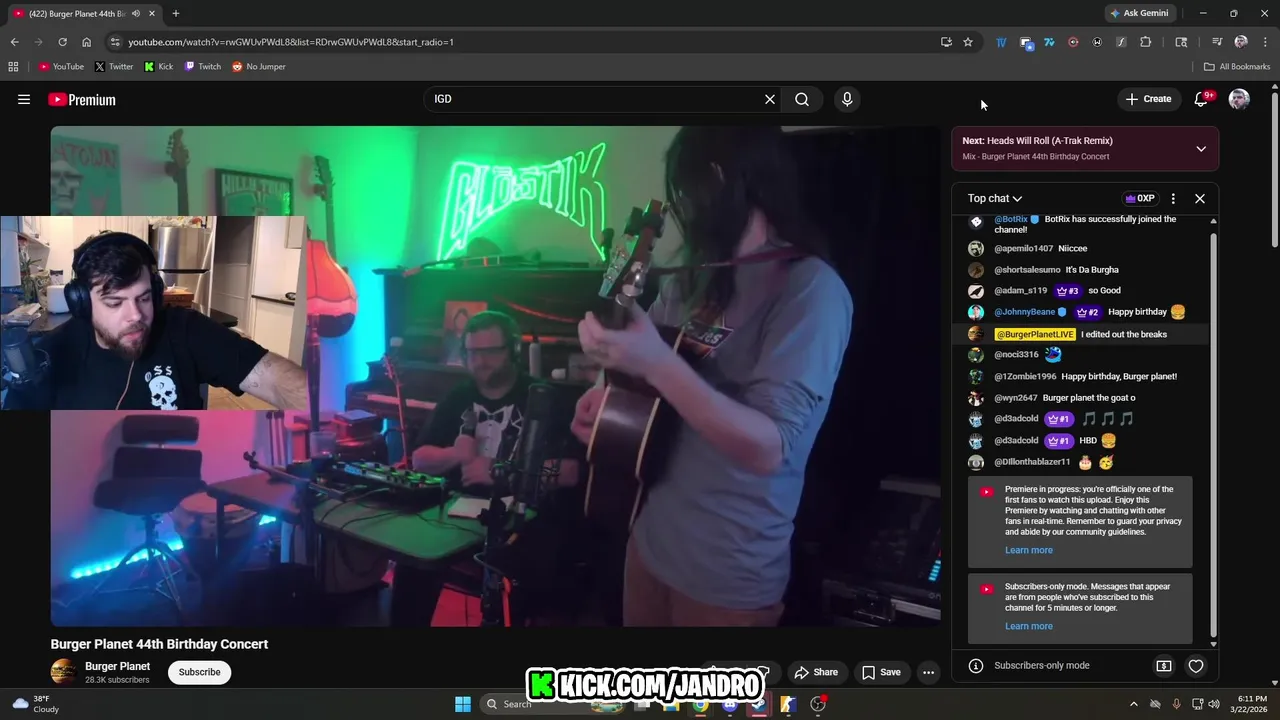Send a heart reaction in chat

(1196, 666)
